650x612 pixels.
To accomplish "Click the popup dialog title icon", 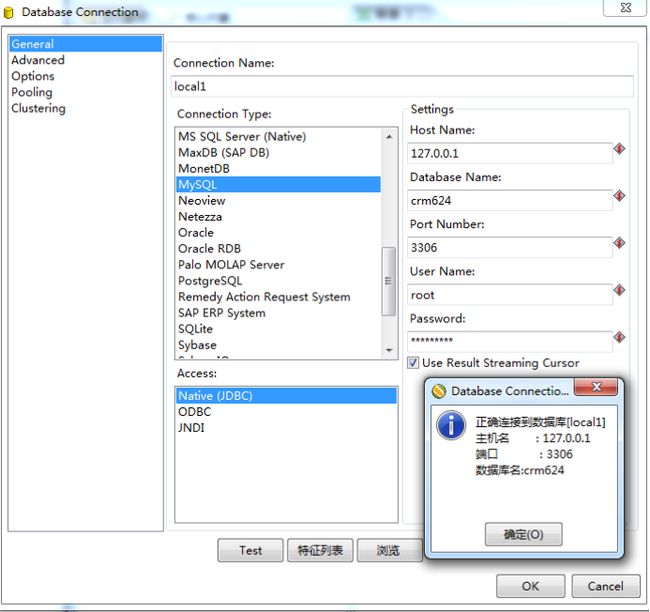I will click(439, 391).
